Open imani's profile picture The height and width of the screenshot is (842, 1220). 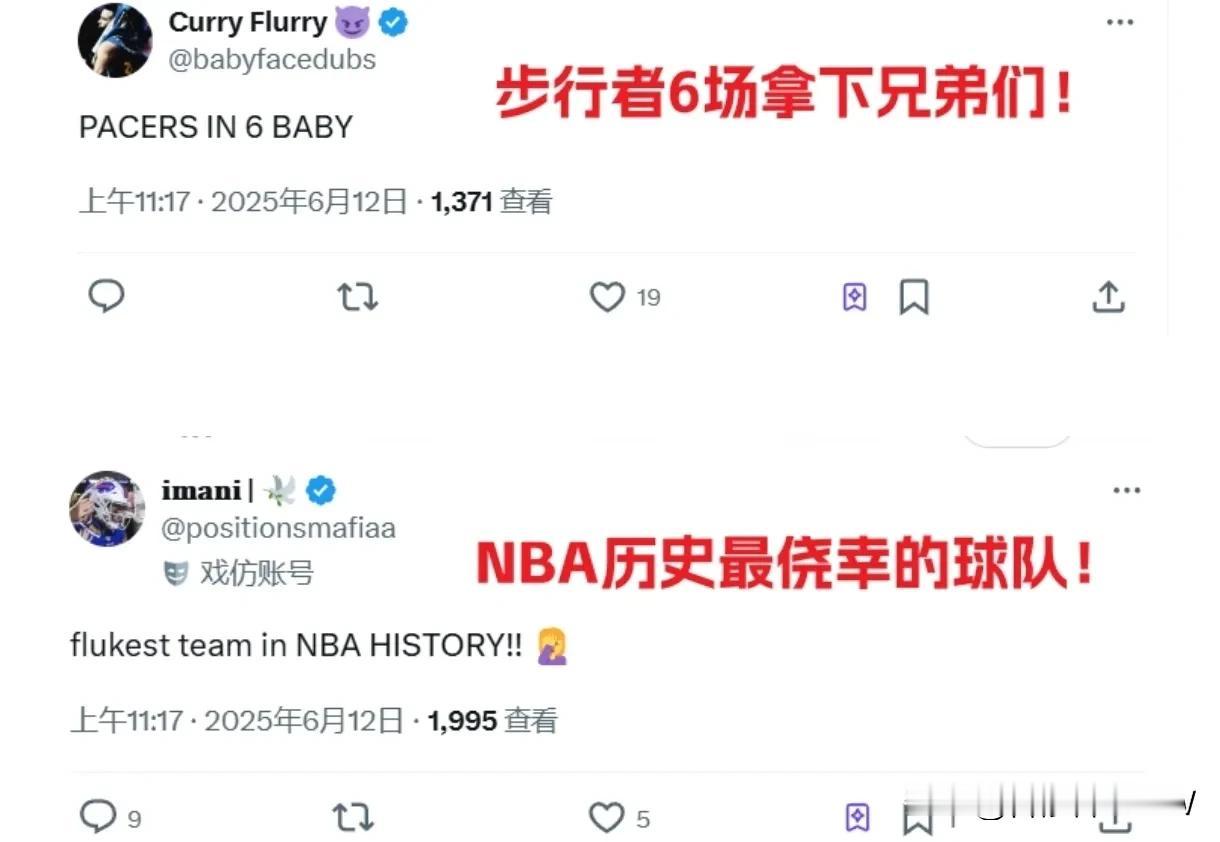(x=107, y=508)
